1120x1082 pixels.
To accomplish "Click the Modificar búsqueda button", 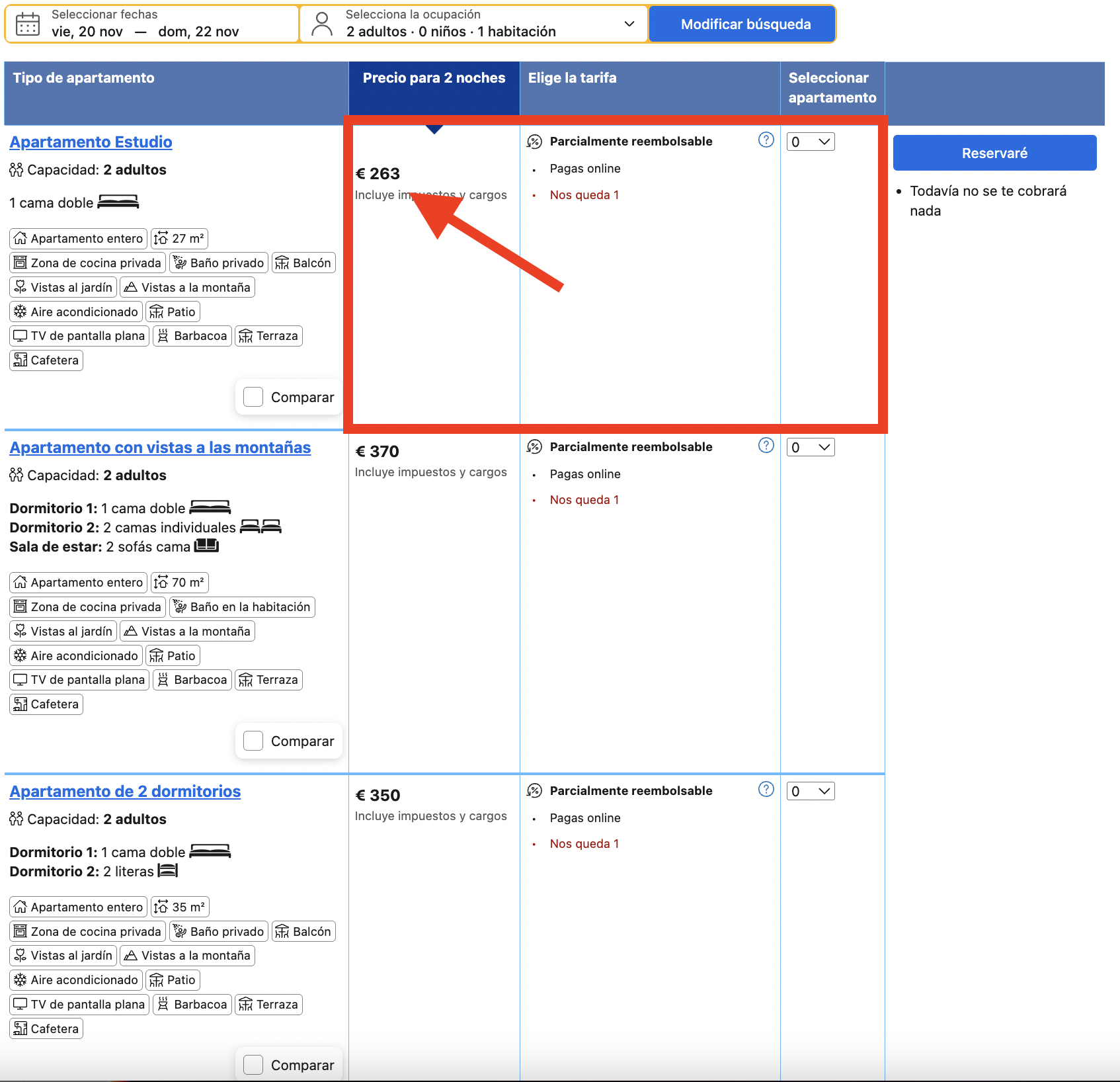I will 742,24.
